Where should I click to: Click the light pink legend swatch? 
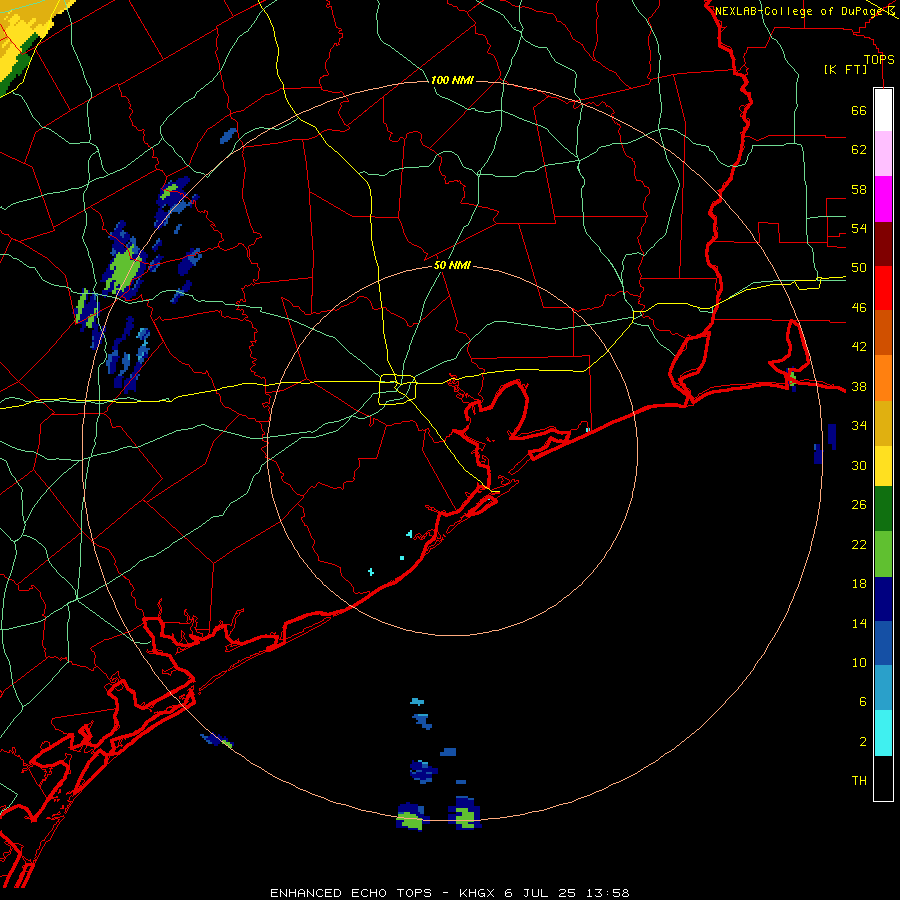click(x=883, y=153)
